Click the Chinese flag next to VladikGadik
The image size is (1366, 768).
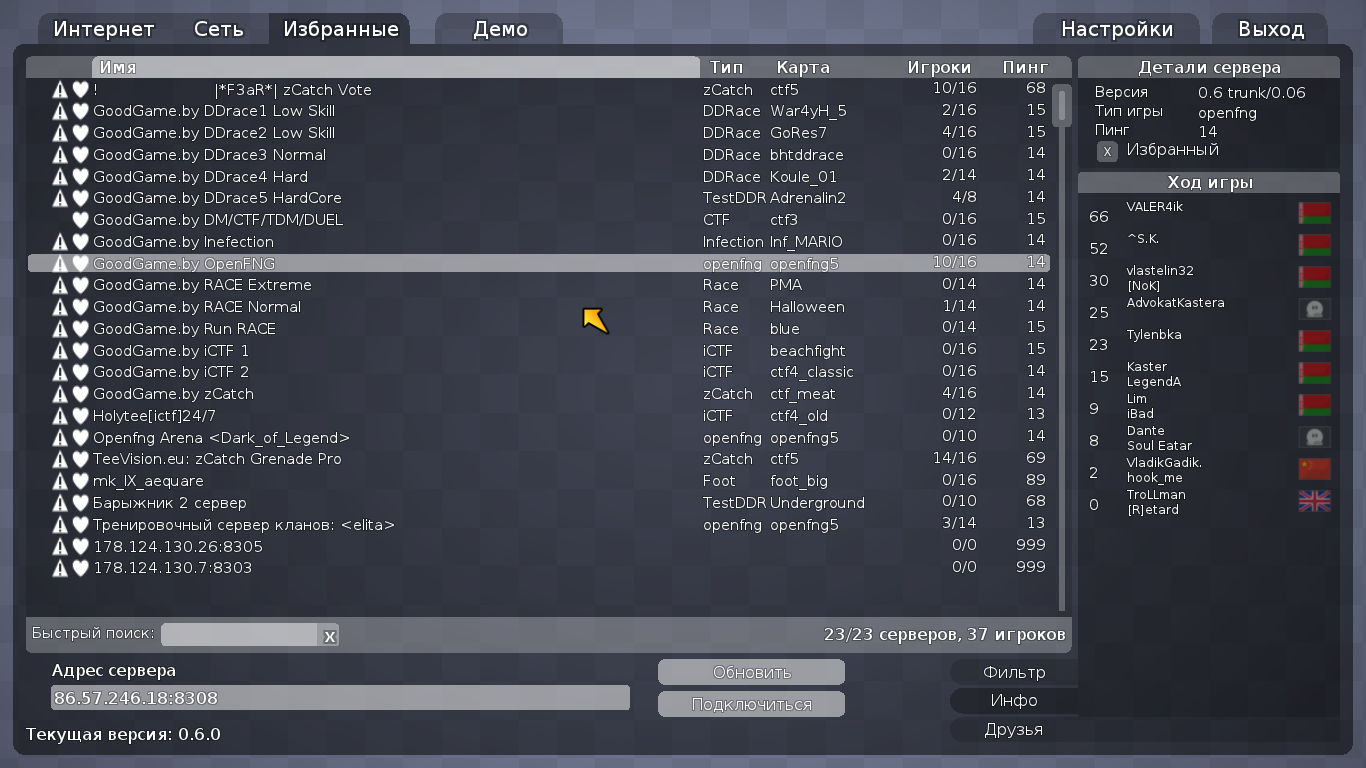(x=1314, y=470)
